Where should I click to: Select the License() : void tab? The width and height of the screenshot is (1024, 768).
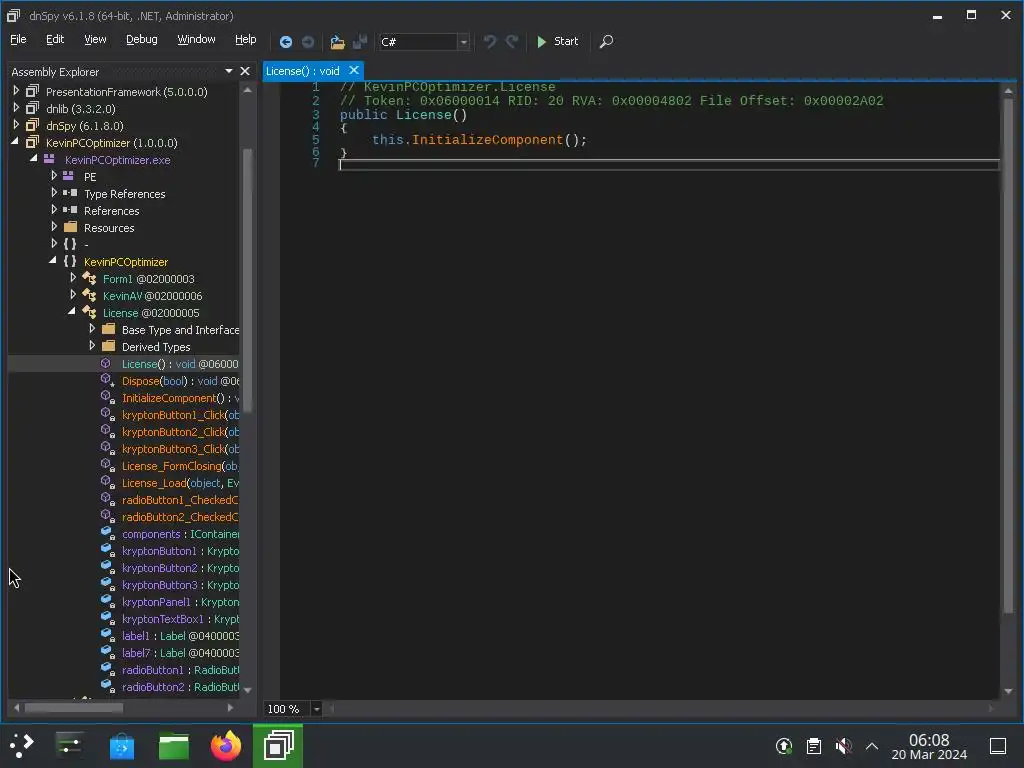point(302,71)
